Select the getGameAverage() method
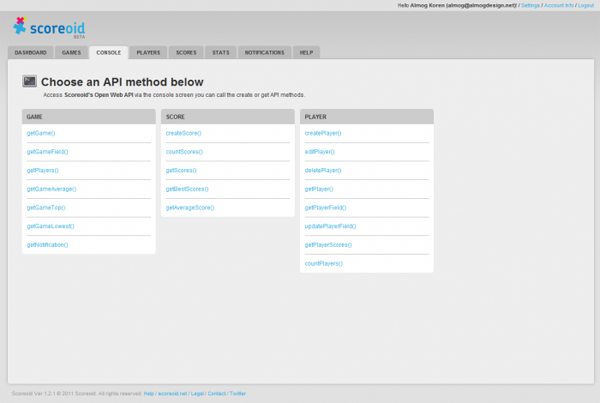The width and height of the screenshot is (600, 403). (51, 188)
